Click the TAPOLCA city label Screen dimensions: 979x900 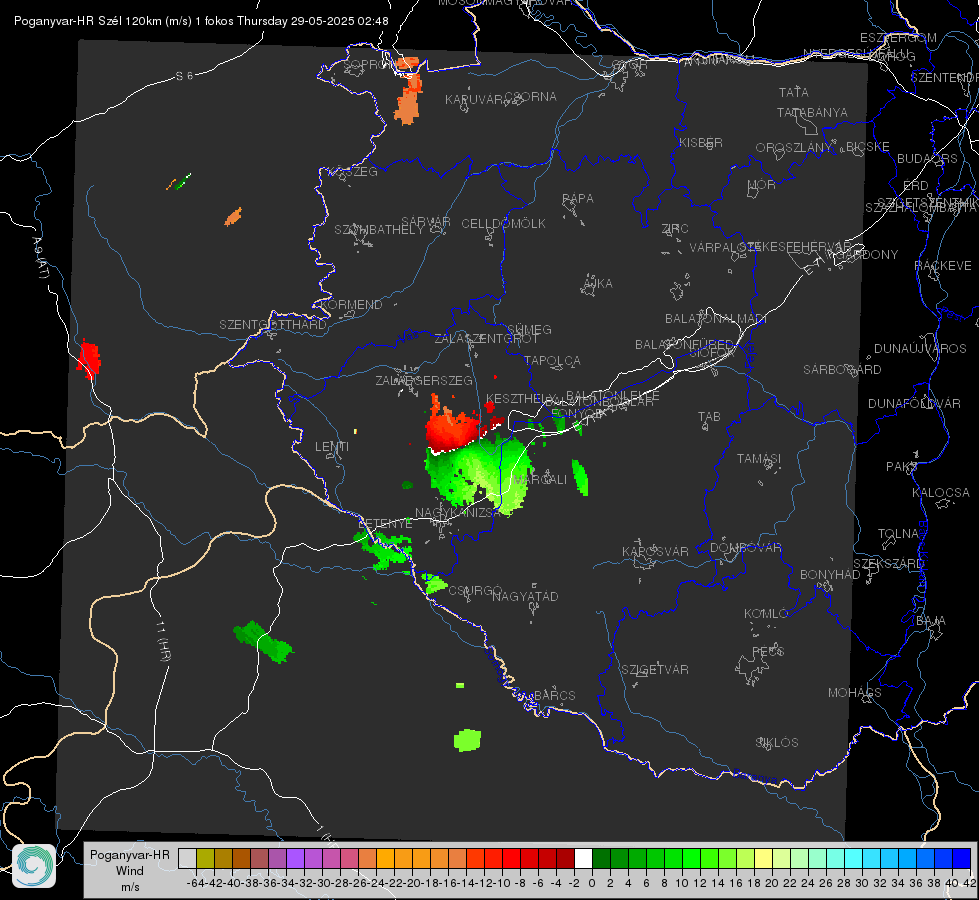coord(552,360)
